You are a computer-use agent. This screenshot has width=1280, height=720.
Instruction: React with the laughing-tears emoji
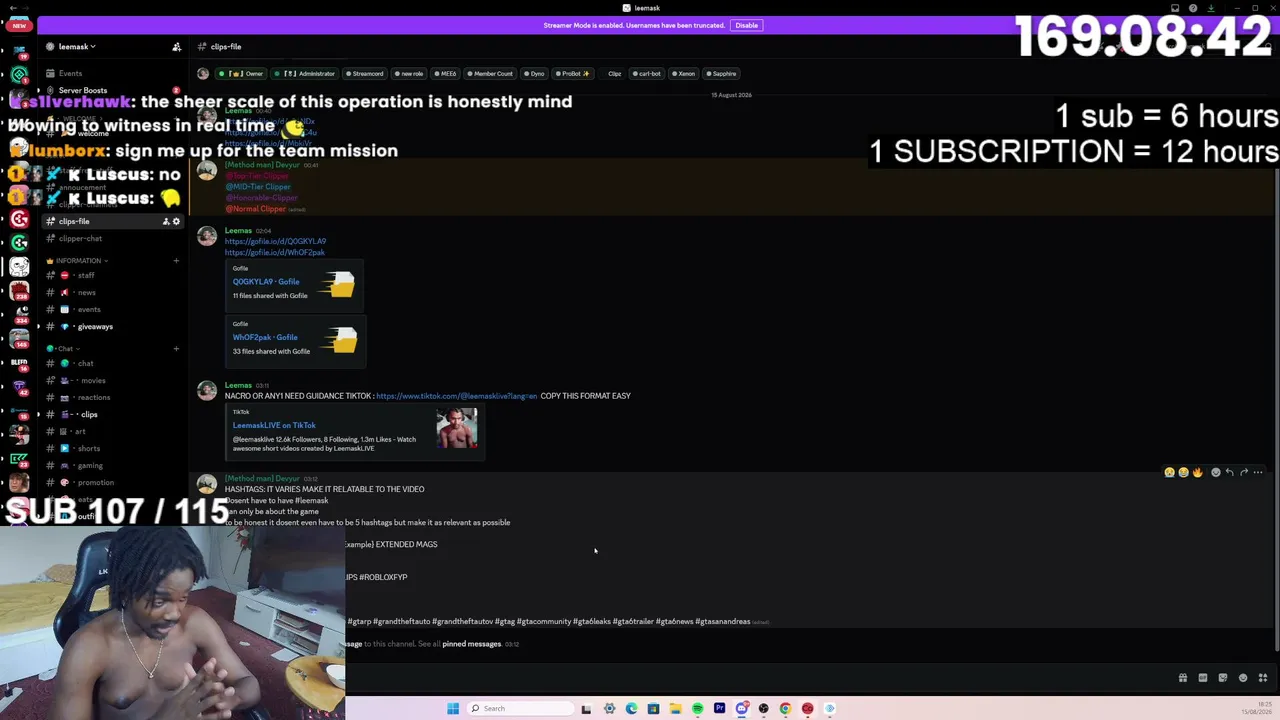pyautogui.click(x=1183, y=472)
